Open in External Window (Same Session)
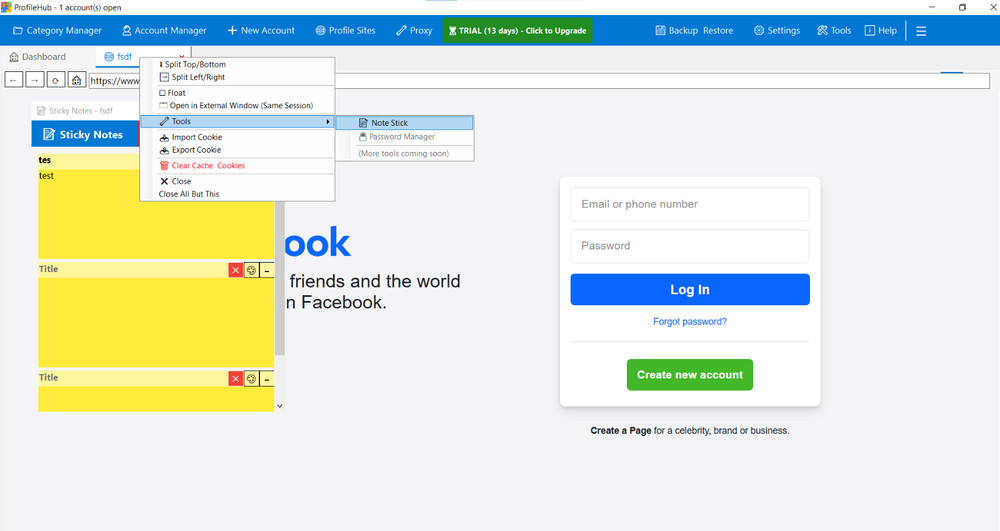Image resolution: width=1000 pixels, height=531 pixels. pos(237,106)
